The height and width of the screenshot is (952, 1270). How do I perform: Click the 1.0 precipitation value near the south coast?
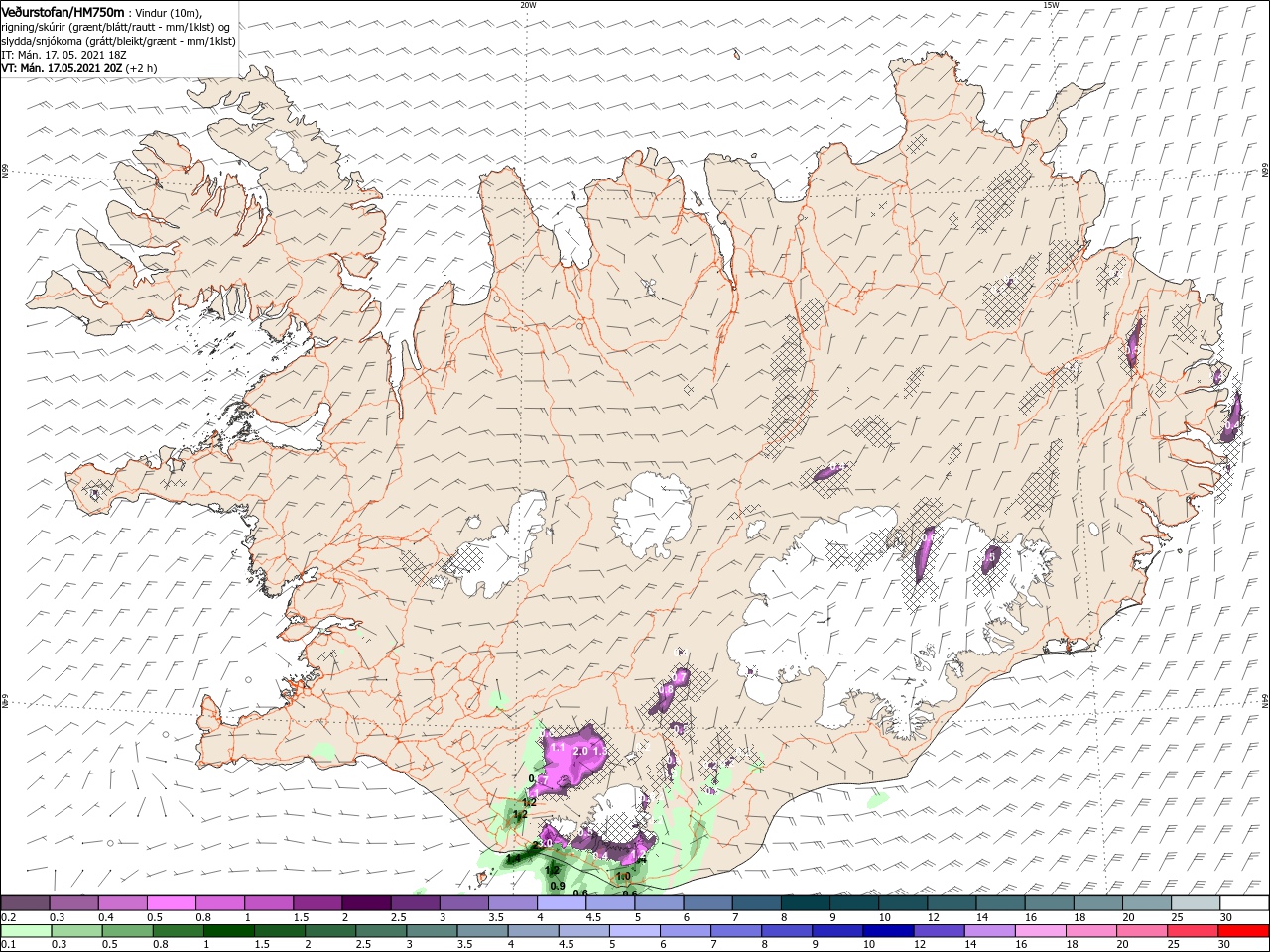point(623,877)
